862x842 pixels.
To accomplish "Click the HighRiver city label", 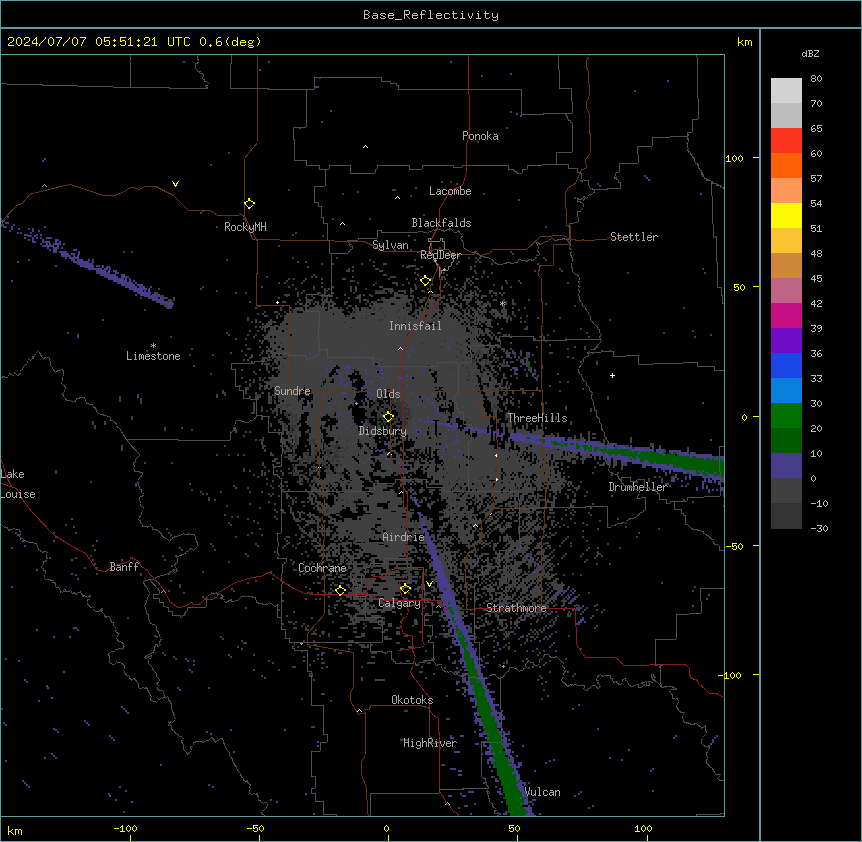I will point(430,743).
